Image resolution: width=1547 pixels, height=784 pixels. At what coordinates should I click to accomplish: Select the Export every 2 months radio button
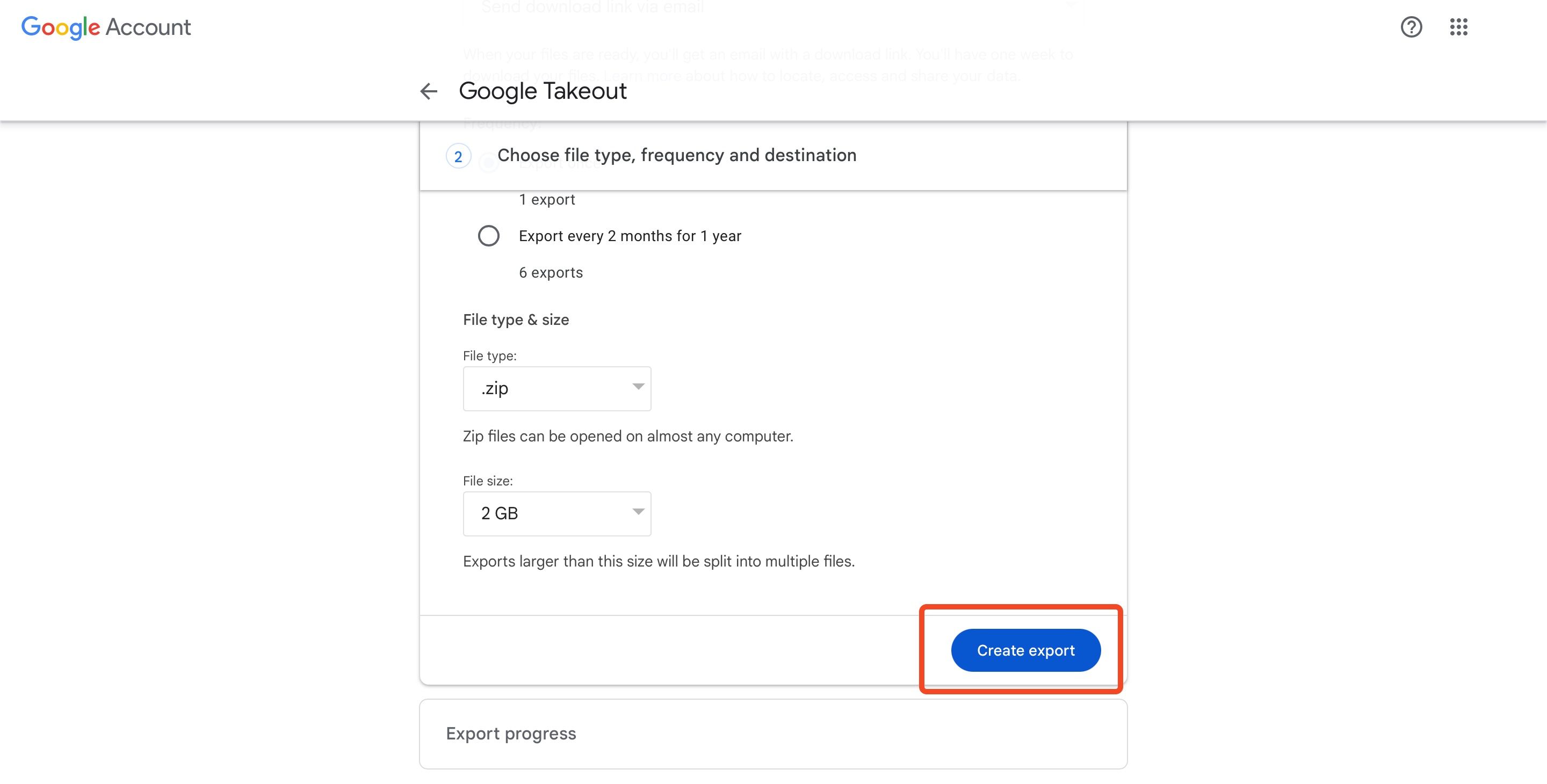coord(489,236)
